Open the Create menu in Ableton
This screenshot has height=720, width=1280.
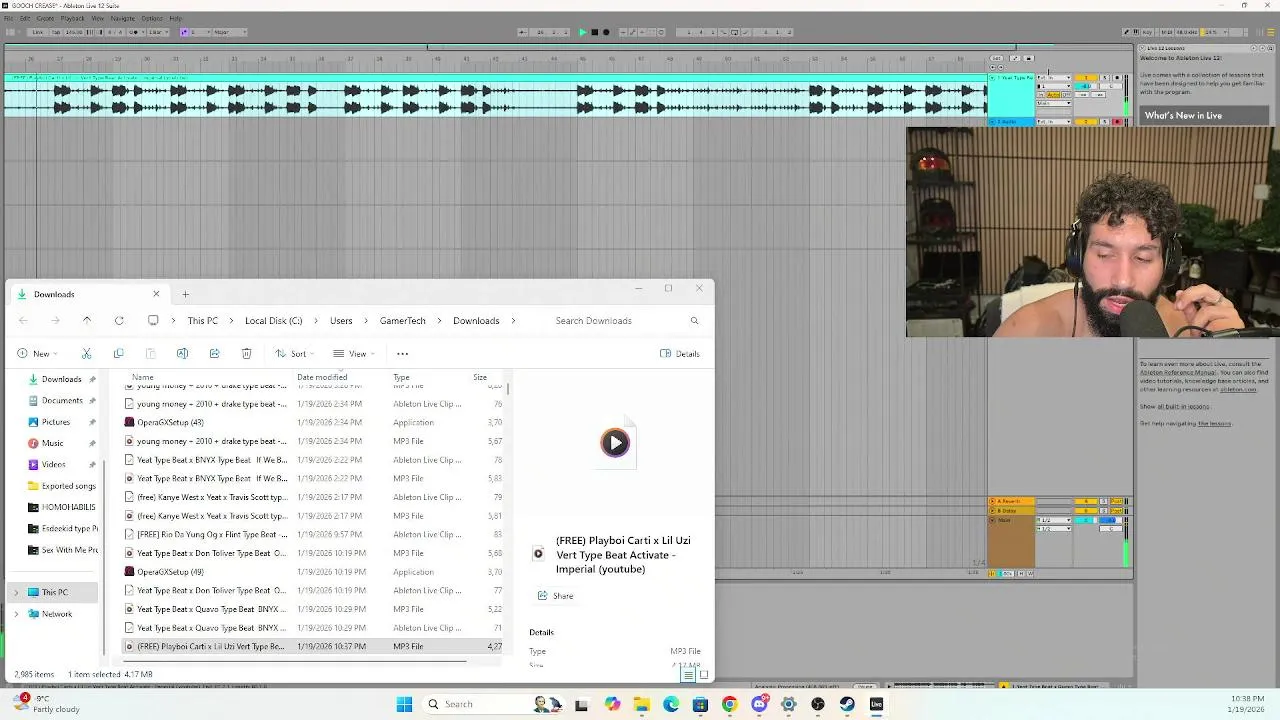tap(45, 18)
